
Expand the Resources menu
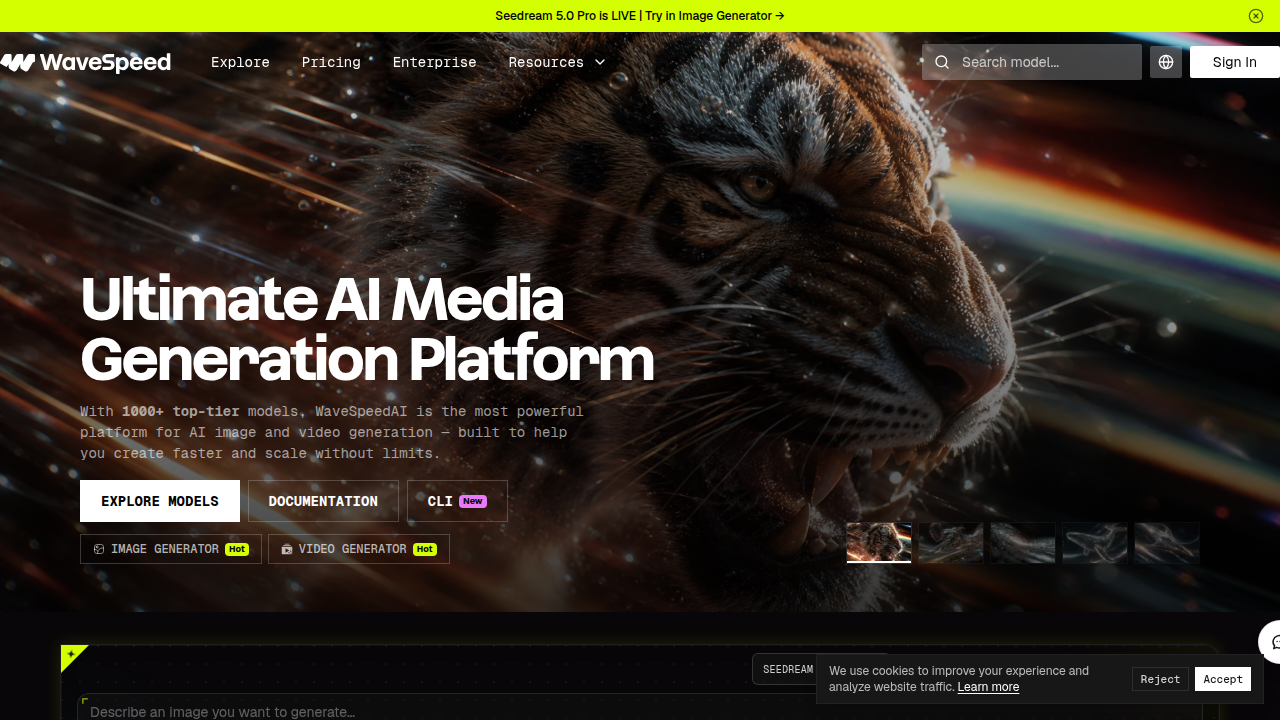coord(557,62)
